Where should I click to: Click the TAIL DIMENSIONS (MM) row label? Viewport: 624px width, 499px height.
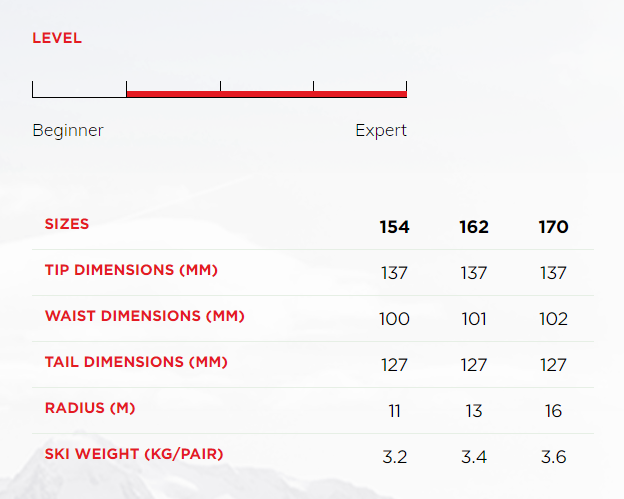136,362
